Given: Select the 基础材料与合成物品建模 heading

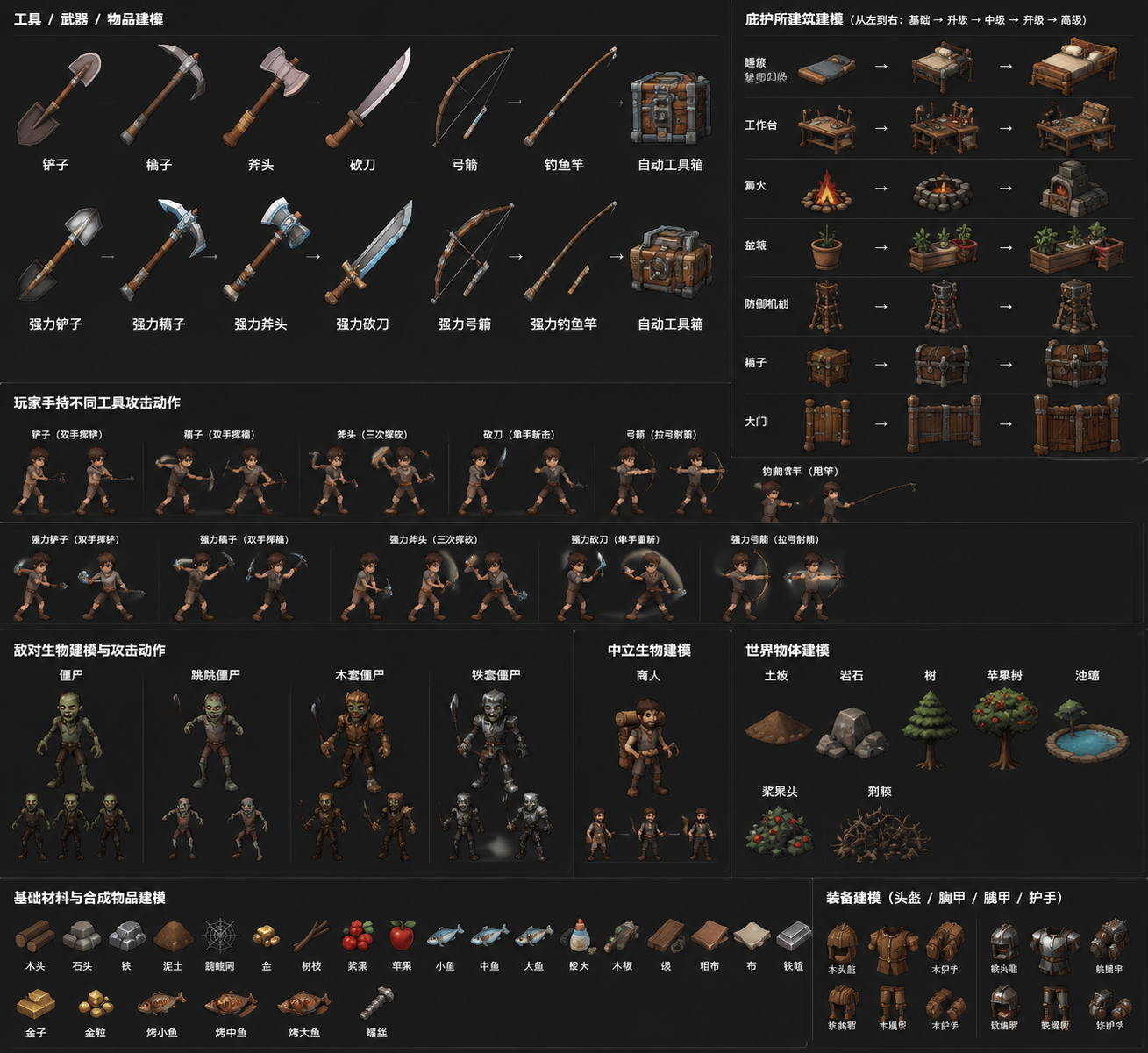Looking at the screenshot, I should [x=89, y=898].
